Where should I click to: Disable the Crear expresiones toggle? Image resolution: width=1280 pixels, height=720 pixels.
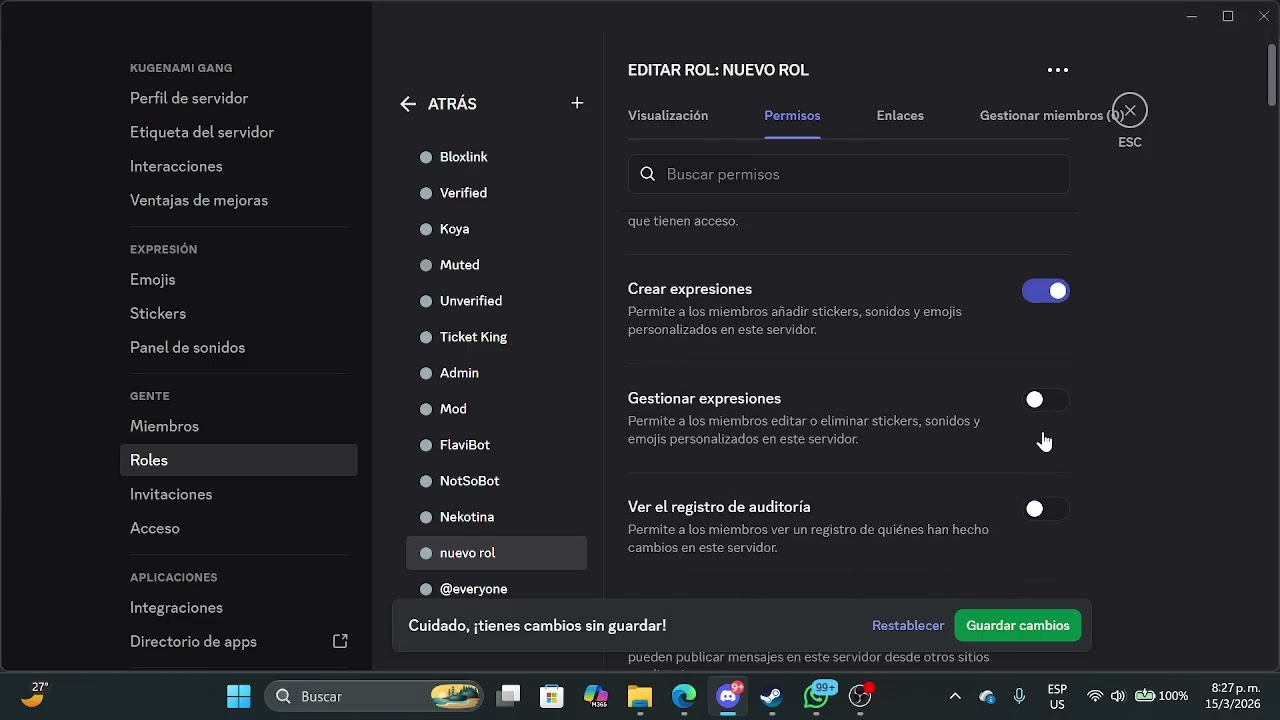[x=1046, y=291]
